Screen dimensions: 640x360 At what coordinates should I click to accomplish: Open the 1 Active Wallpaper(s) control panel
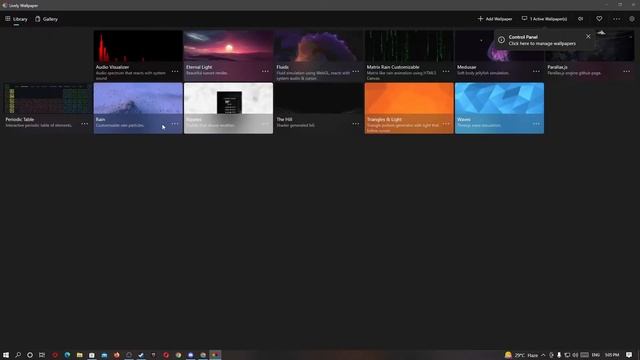(544, 19)
